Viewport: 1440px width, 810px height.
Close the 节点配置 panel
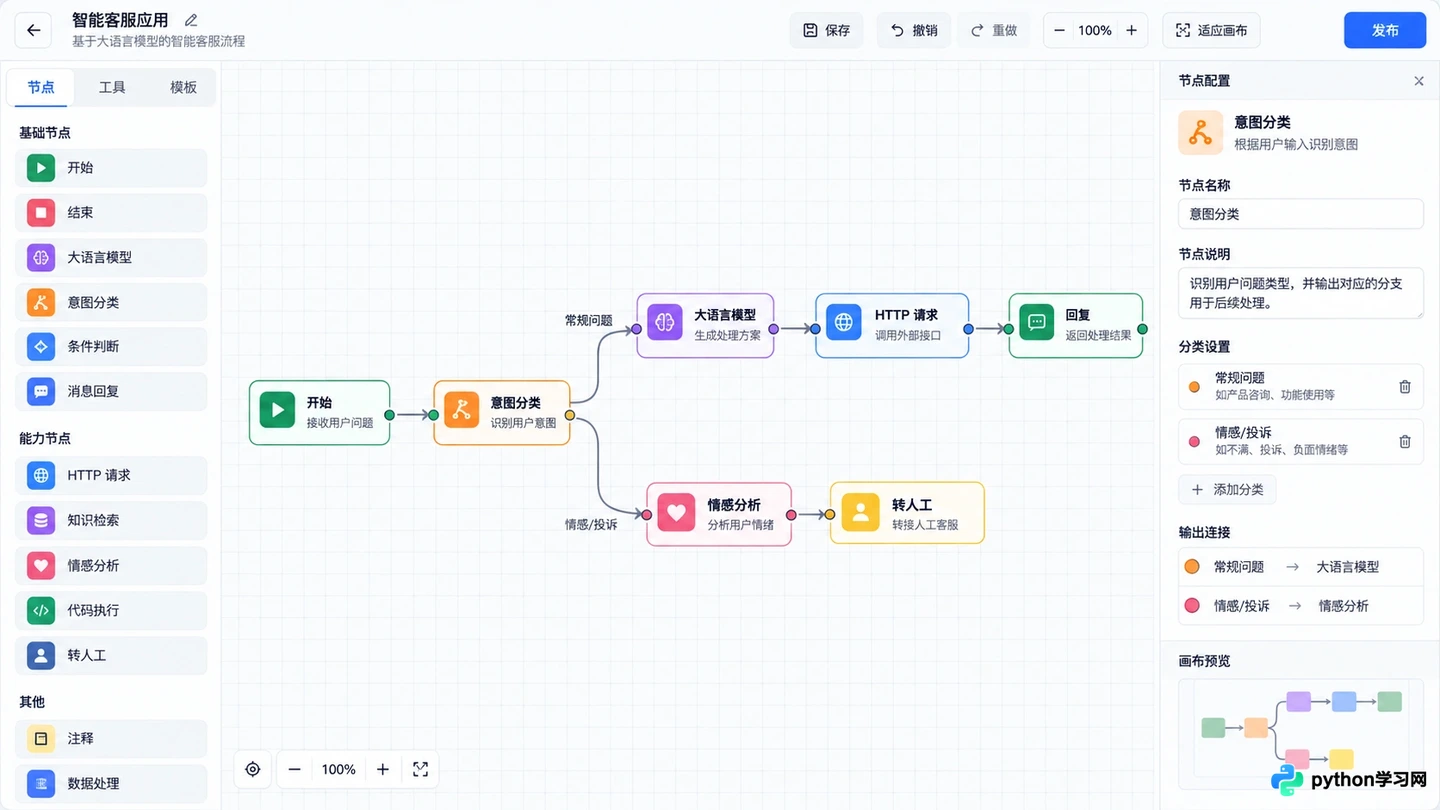click(1419, 81)
